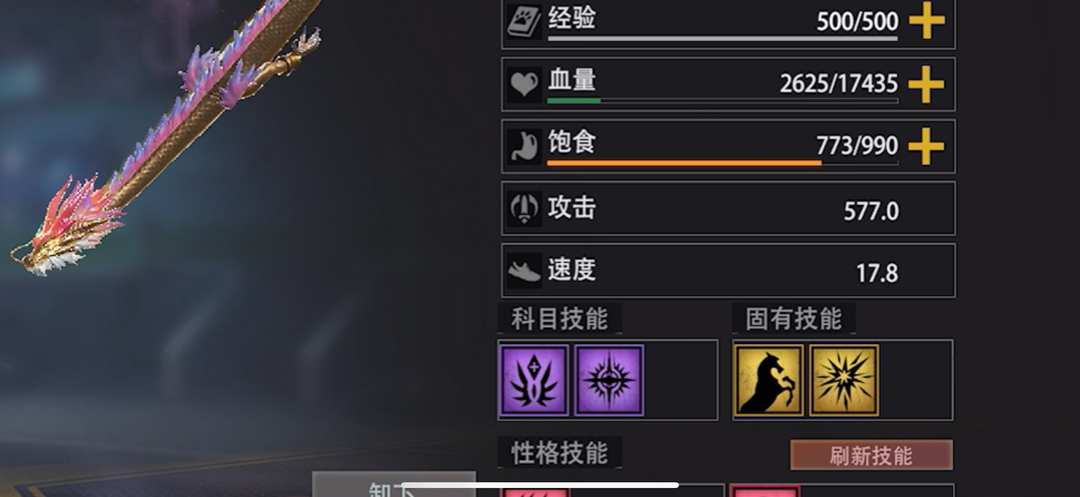The width and height of the screenshot is (1080, 497).
Task: Click the stomach icon beside 饱食
Action: pyautogui.click(x=524, y=146)
